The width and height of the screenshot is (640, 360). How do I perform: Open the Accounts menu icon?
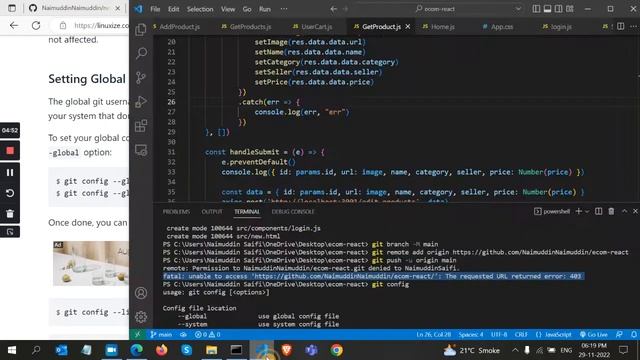141,293
